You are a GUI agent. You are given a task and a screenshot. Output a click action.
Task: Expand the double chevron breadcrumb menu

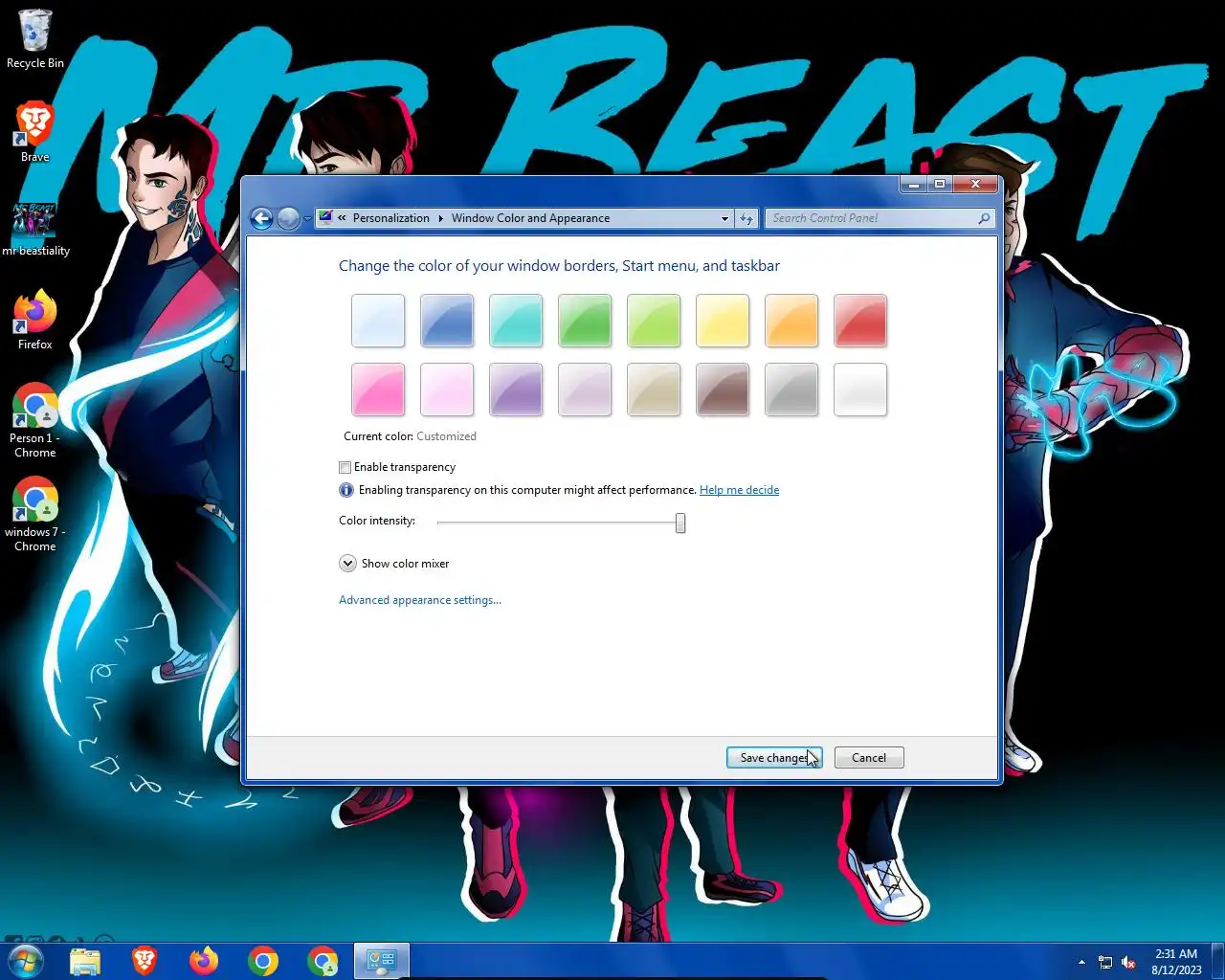tap(342, 218)
